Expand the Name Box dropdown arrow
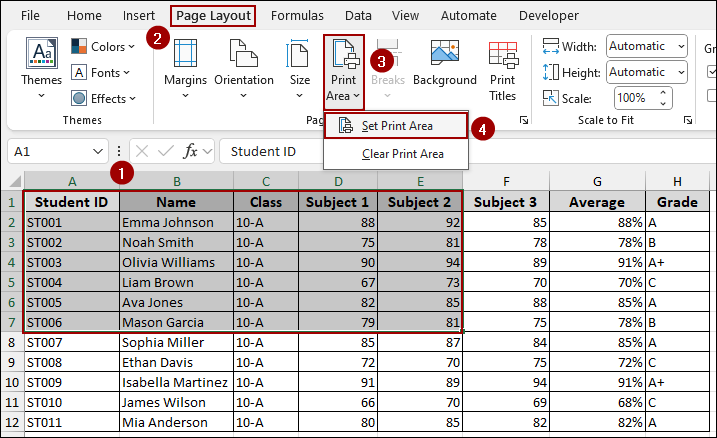This screenshot has width=717, height=438. (98, 151)
